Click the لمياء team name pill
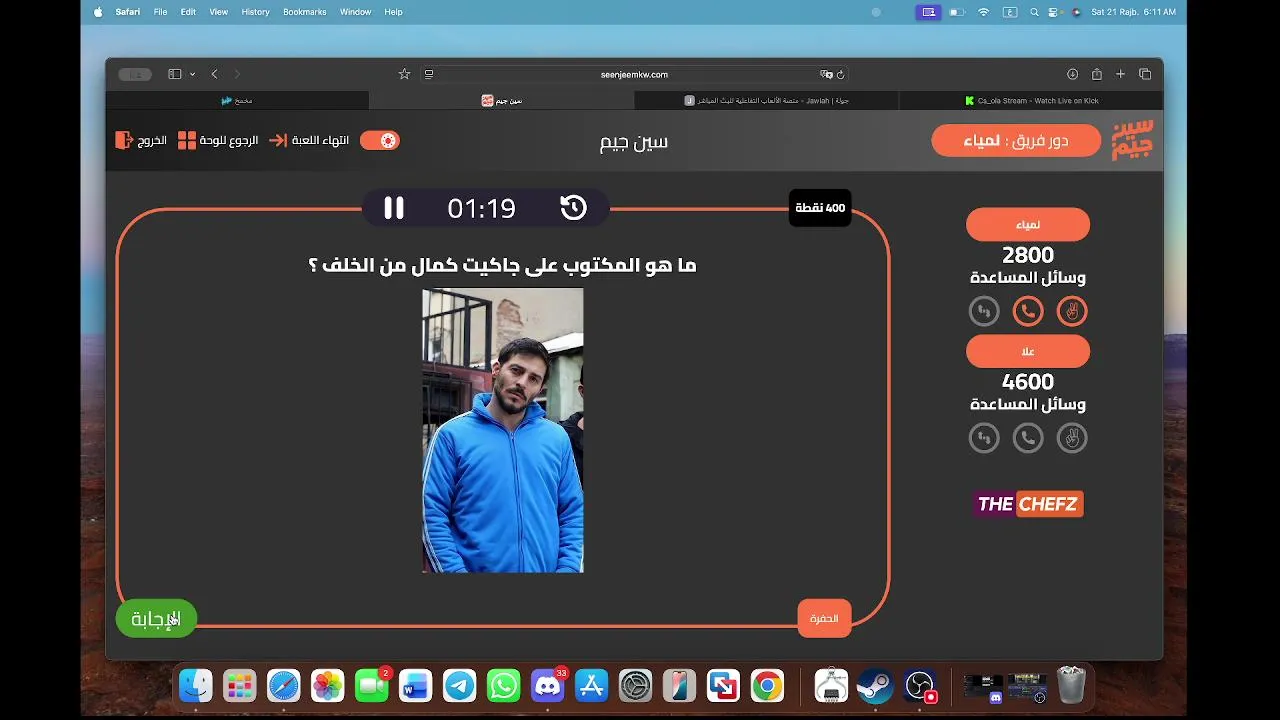This screenshot has height=720, width=1280. click(1028, 225)
